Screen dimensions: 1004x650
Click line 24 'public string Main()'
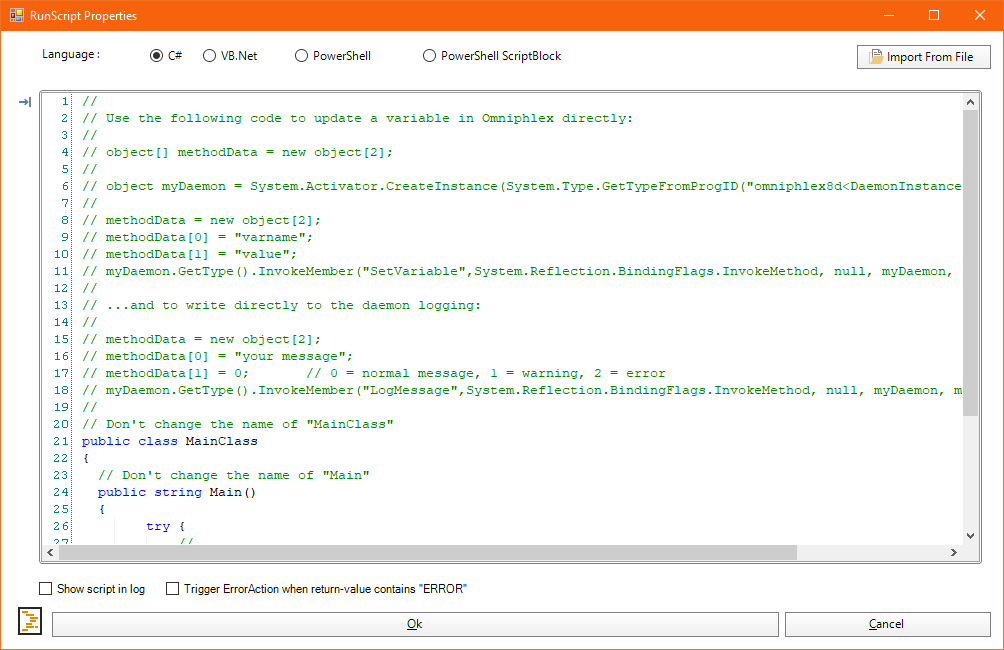click(x=177, y=492)
